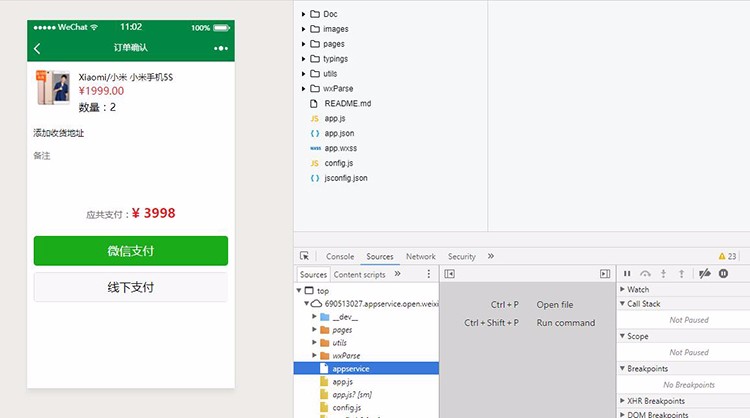750x418 pixels.
Task: Switch to the Console tab
Action: click(x=340, y=256)
